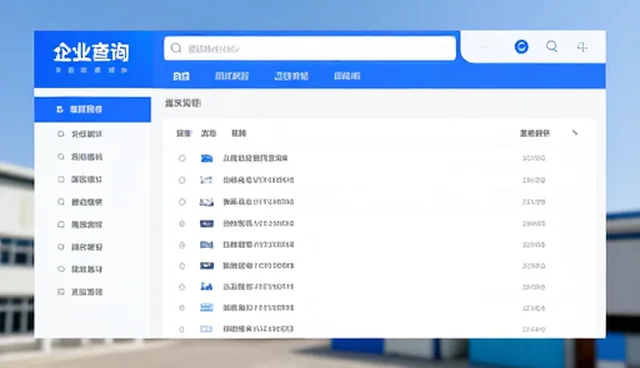Click the arrow icon at the table header's right
640x368 pixels.
pos(575,133)
